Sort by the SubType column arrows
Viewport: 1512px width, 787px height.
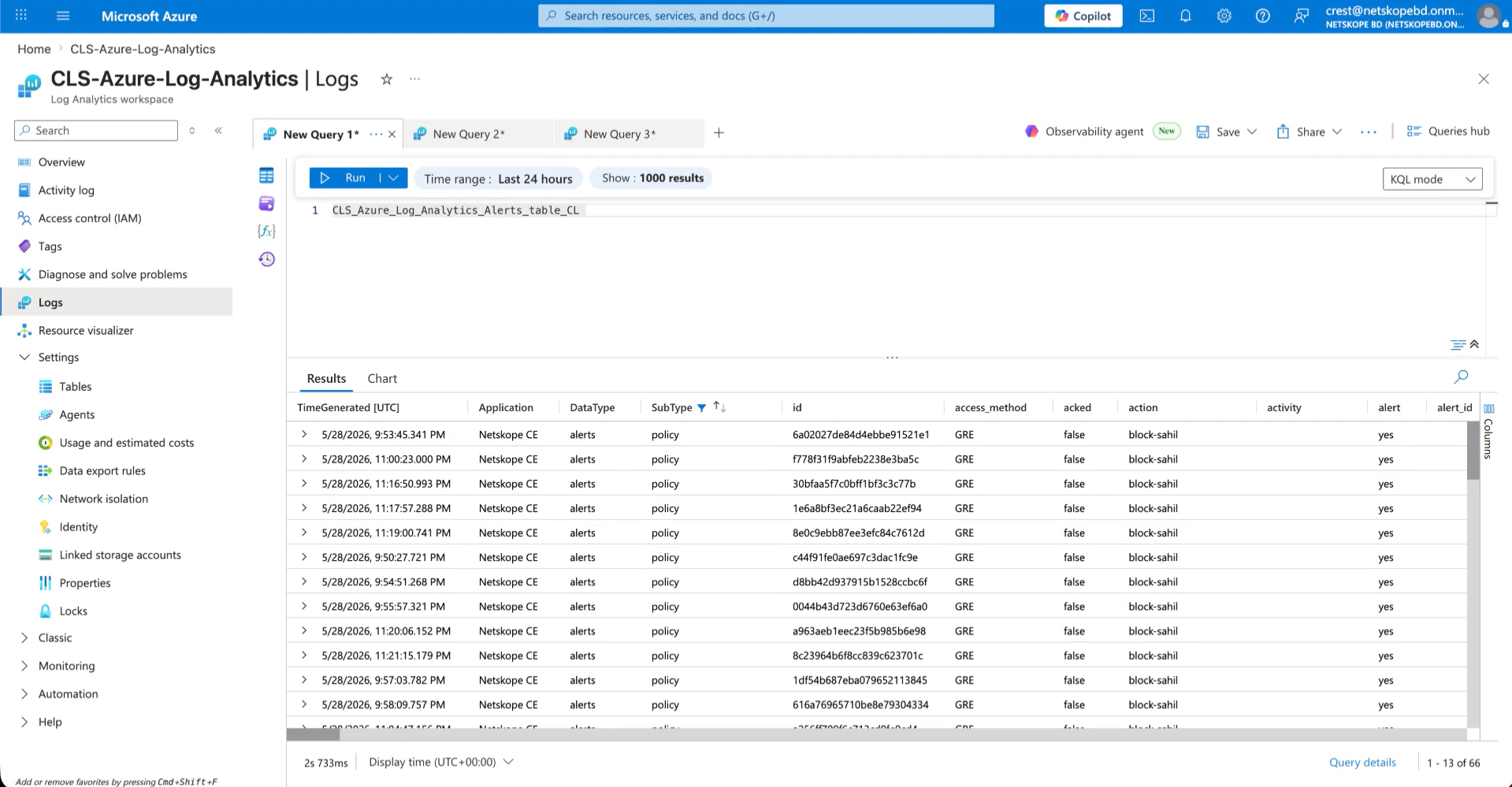coord(719,407)
